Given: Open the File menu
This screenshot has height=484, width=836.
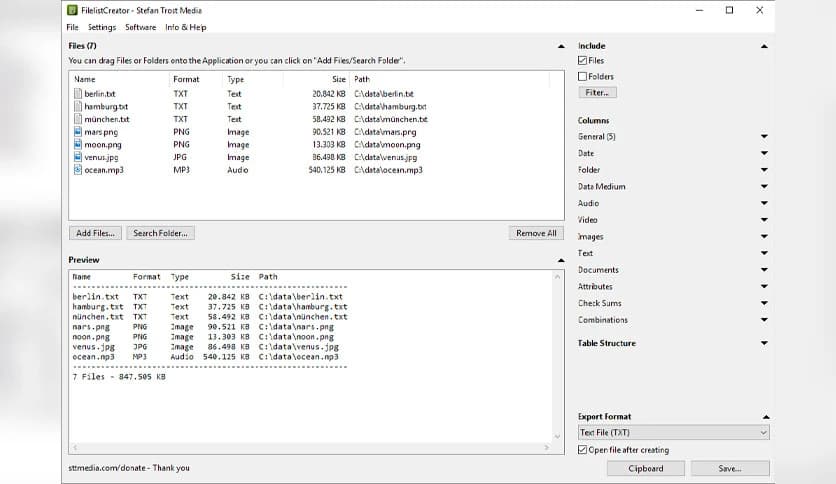Looking at the screenshot, I should click(73, 27).
